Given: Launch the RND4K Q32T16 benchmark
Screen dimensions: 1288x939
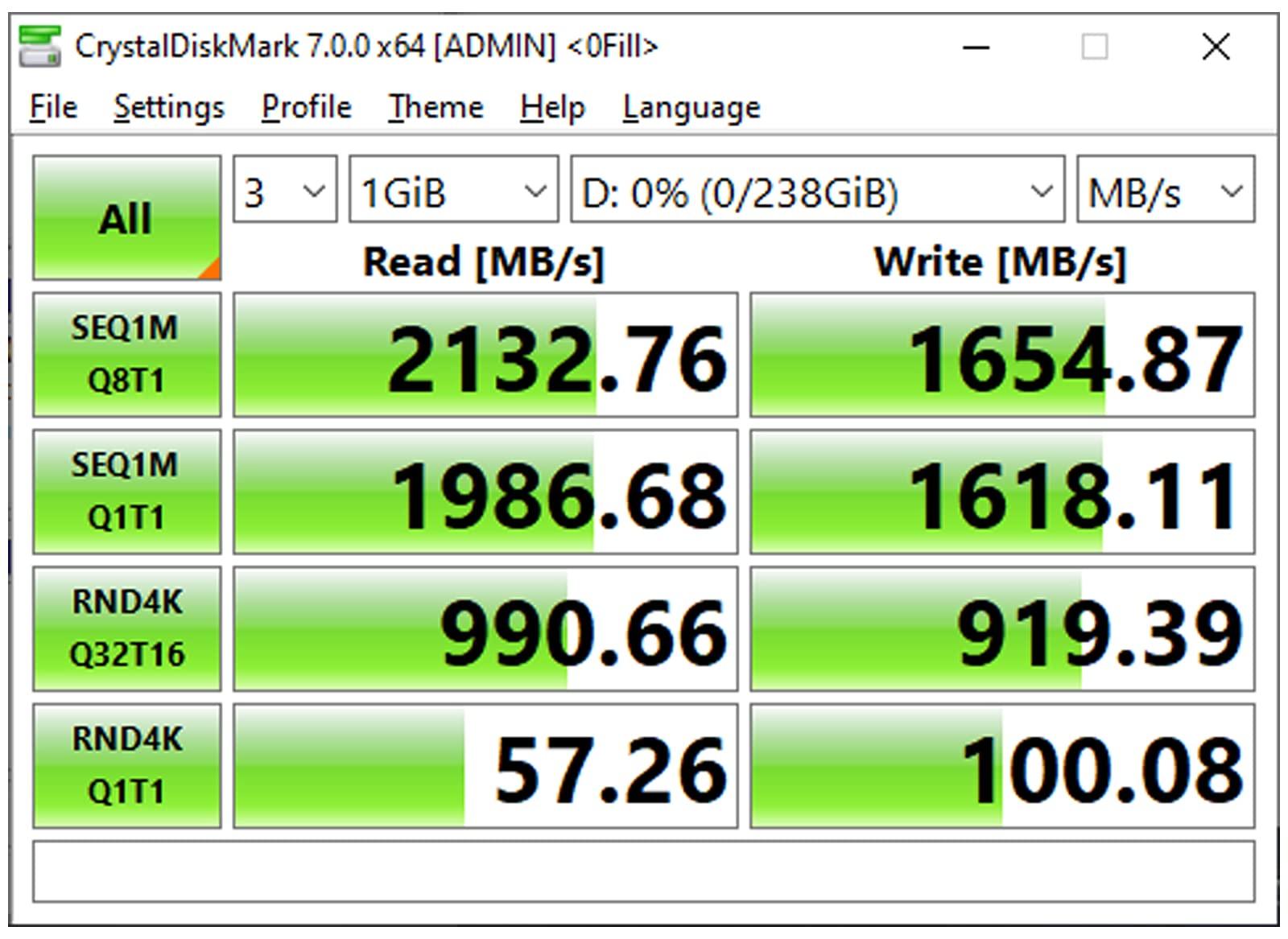Looking at the screenshot, I should [x=126, y=628].
